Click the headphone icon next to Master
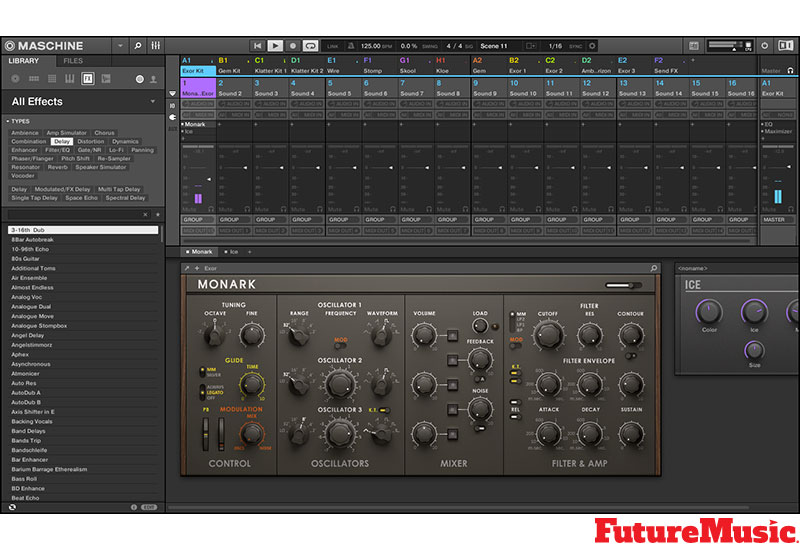The image size is (800, 550). coord(790,71)
